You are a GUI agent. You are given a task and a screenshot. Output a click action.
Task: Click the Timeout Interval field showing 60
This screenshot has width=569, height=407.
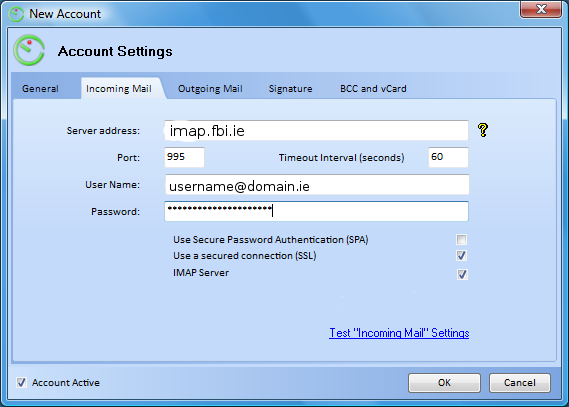point(448,157)
